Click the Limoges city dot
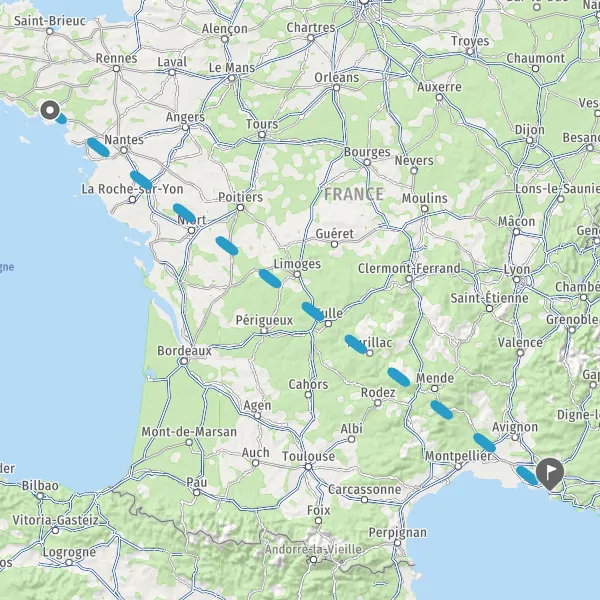600x600 pixels. [297, 274]
